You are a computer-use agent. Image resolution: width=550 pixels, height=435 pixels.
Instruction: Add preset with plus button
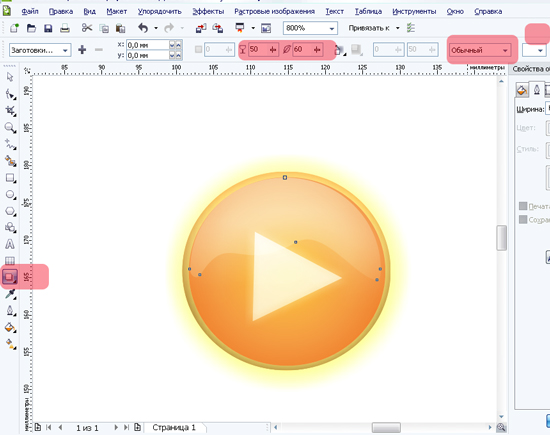coord(82,50)
